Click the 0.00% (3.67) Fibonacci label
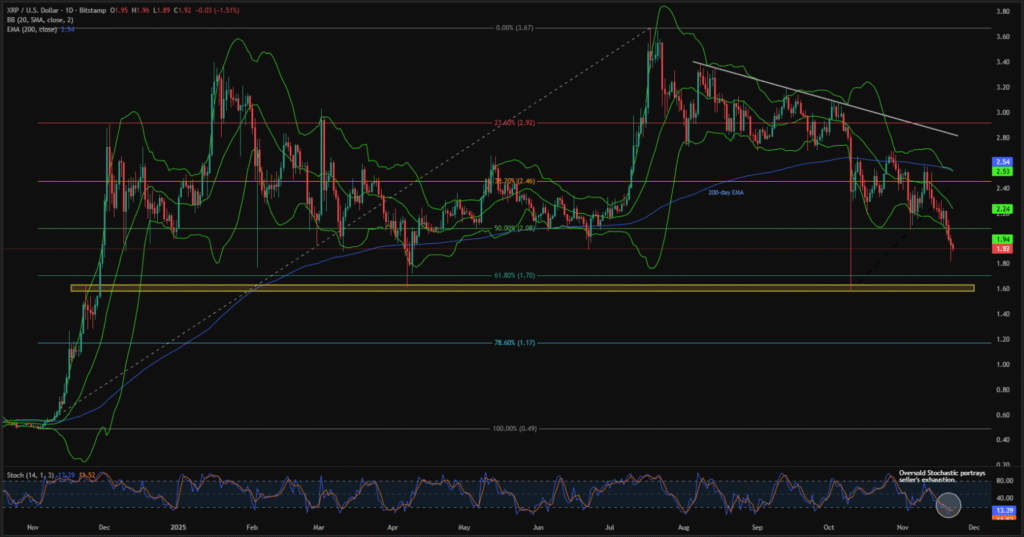Viewport: 1024px width, 537px height. 515,28
